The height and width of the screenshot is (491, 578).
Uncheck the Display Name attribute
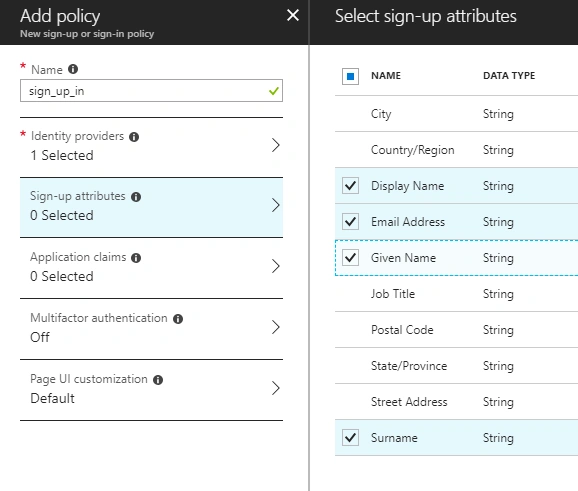point(350,185)
